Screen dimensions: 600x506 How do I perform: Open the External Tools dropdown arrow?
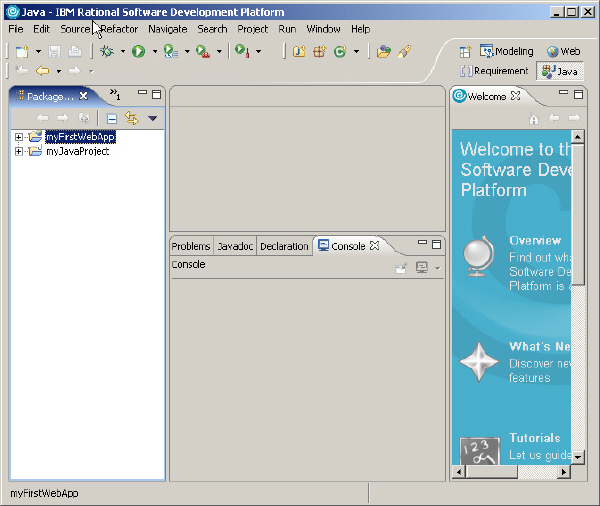tap(259, 51)
